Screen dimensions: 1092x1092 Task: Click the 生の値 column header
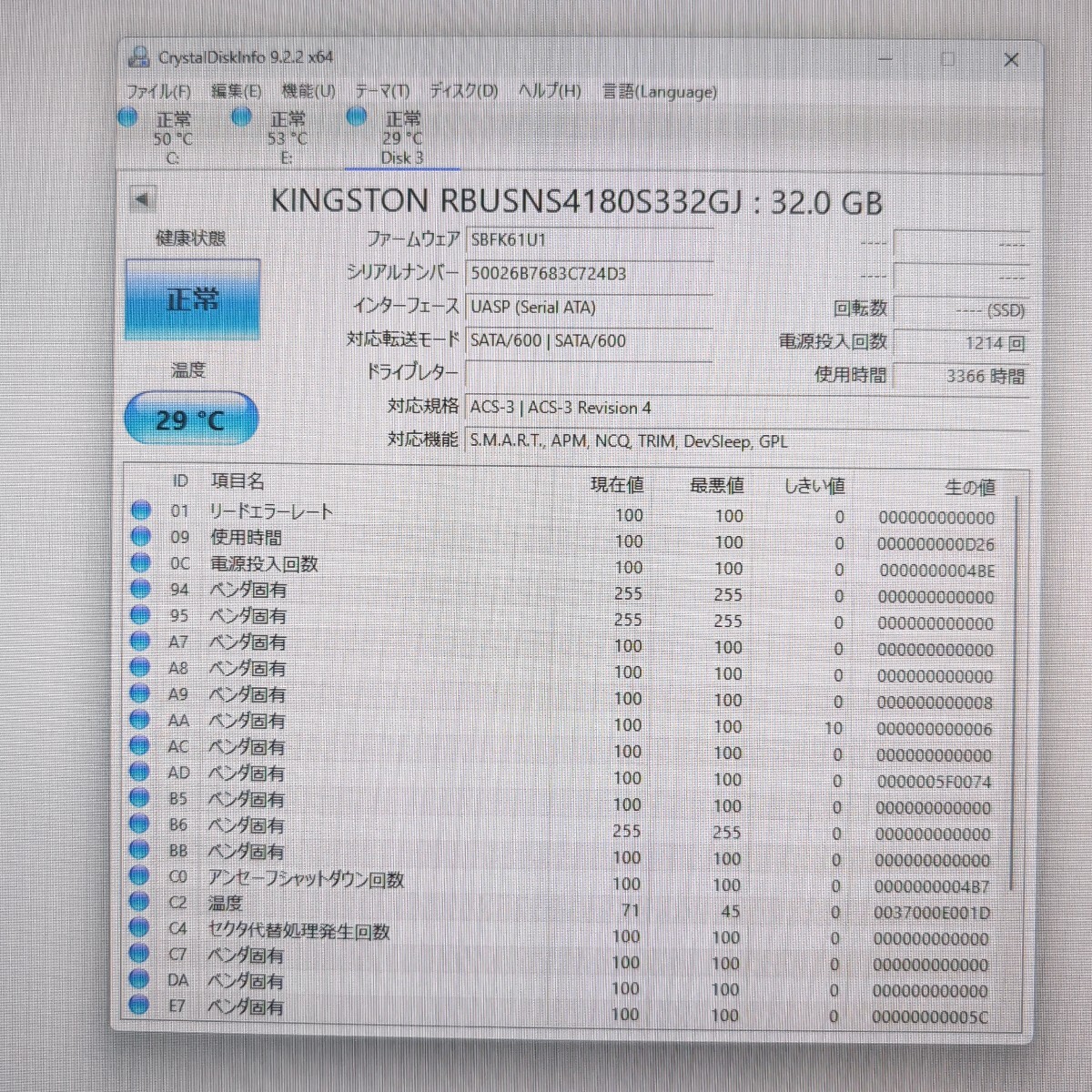pos(968,487)
